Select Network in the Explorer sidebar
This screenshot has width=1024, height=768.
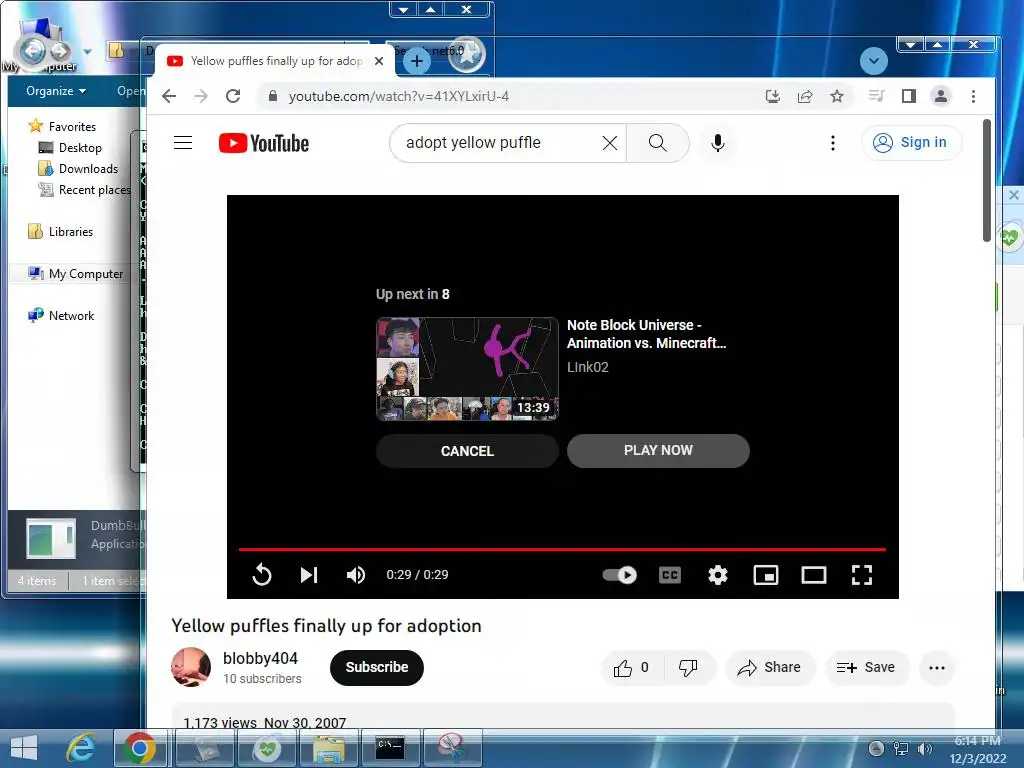coord(61,315)
